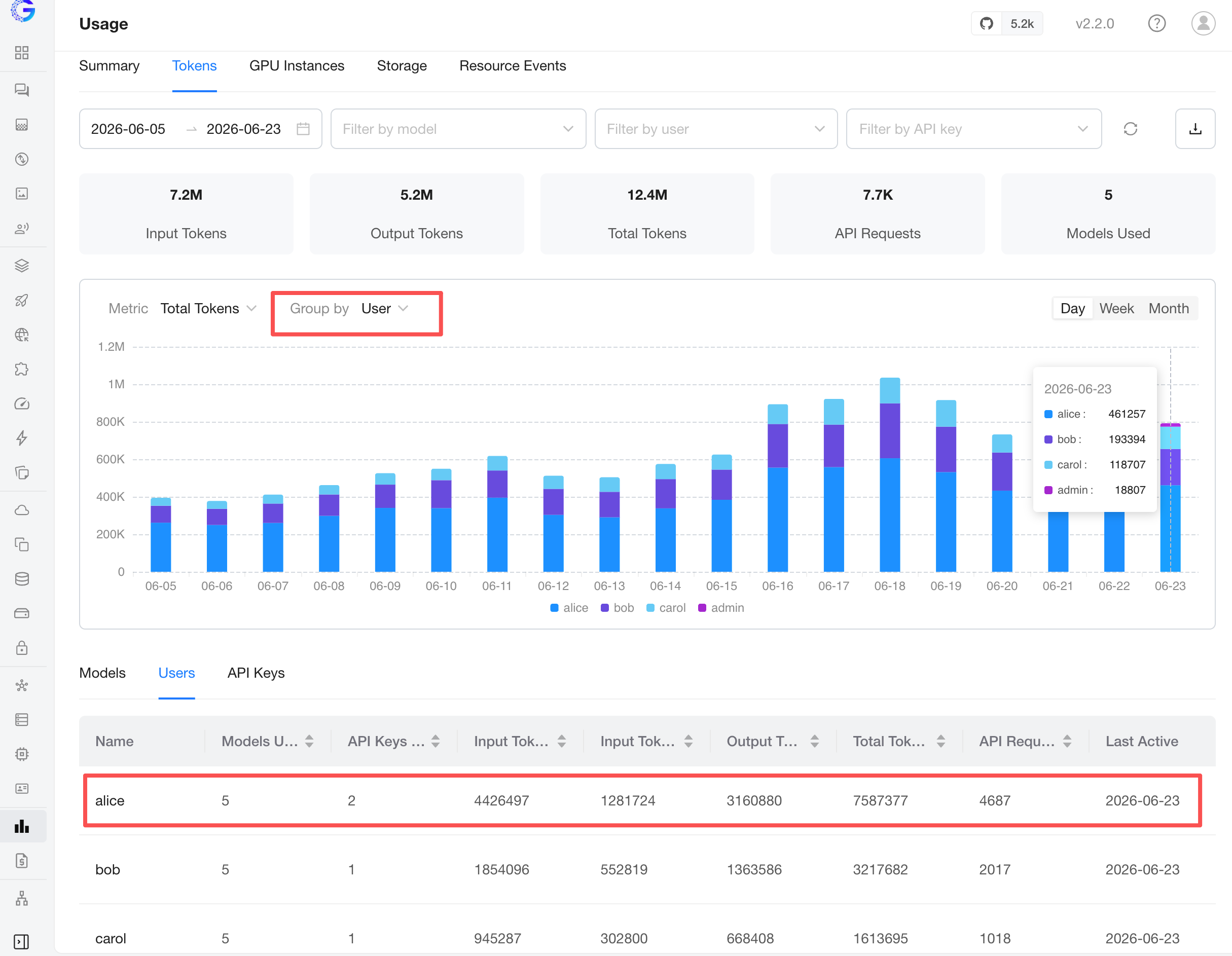Open the user avatar profile icon
This screenshot has height=956, width=1232.
click(x=1203, y=24)
